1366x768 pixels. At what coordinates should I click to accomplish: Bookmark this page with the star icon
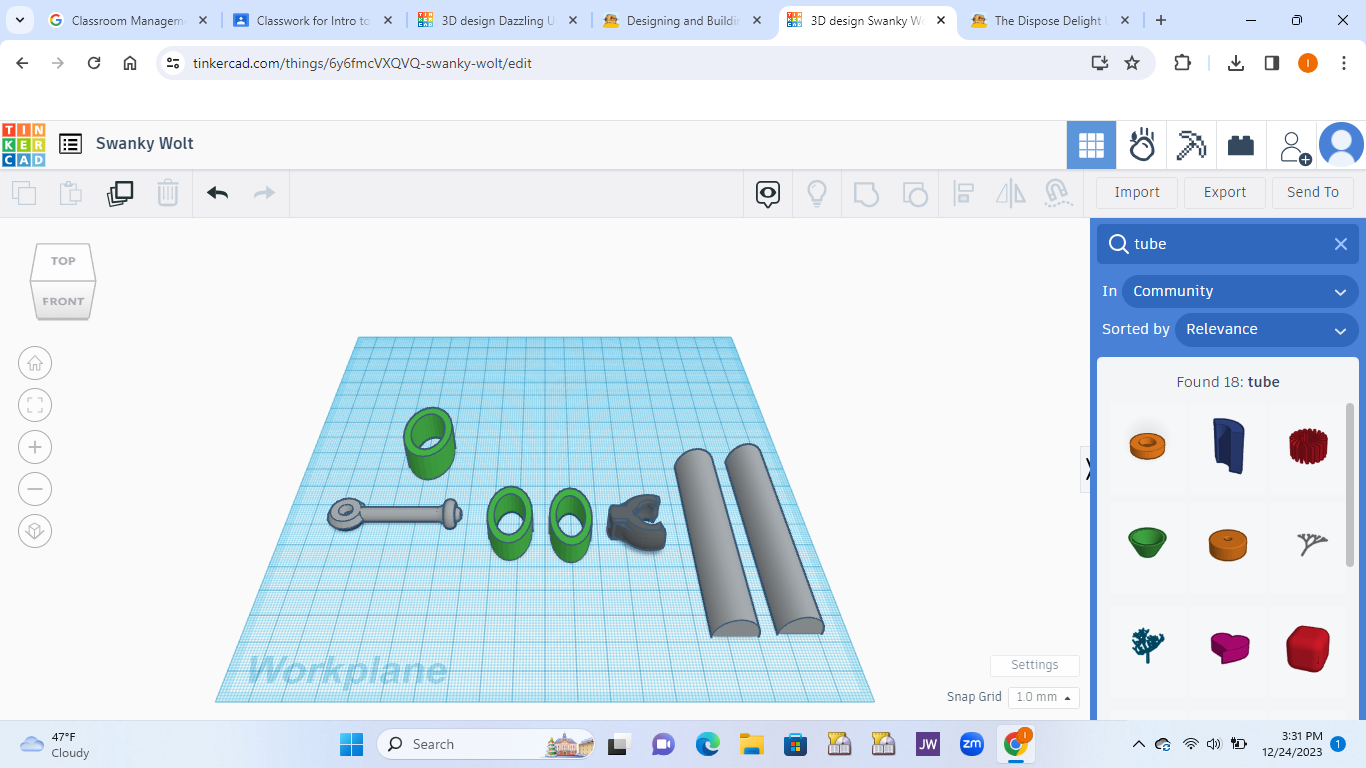[1132, 63]
